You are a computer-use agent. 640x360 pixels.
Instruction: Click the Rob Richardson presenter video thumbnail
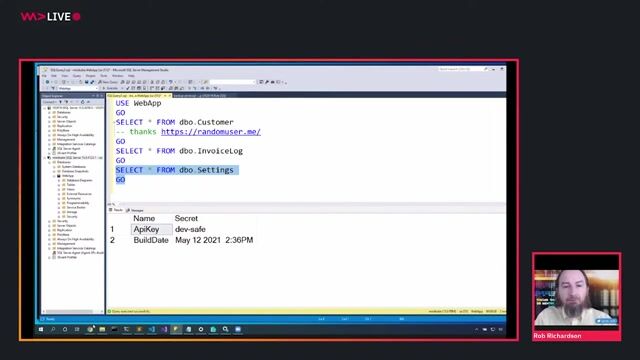tap(576, 297)
